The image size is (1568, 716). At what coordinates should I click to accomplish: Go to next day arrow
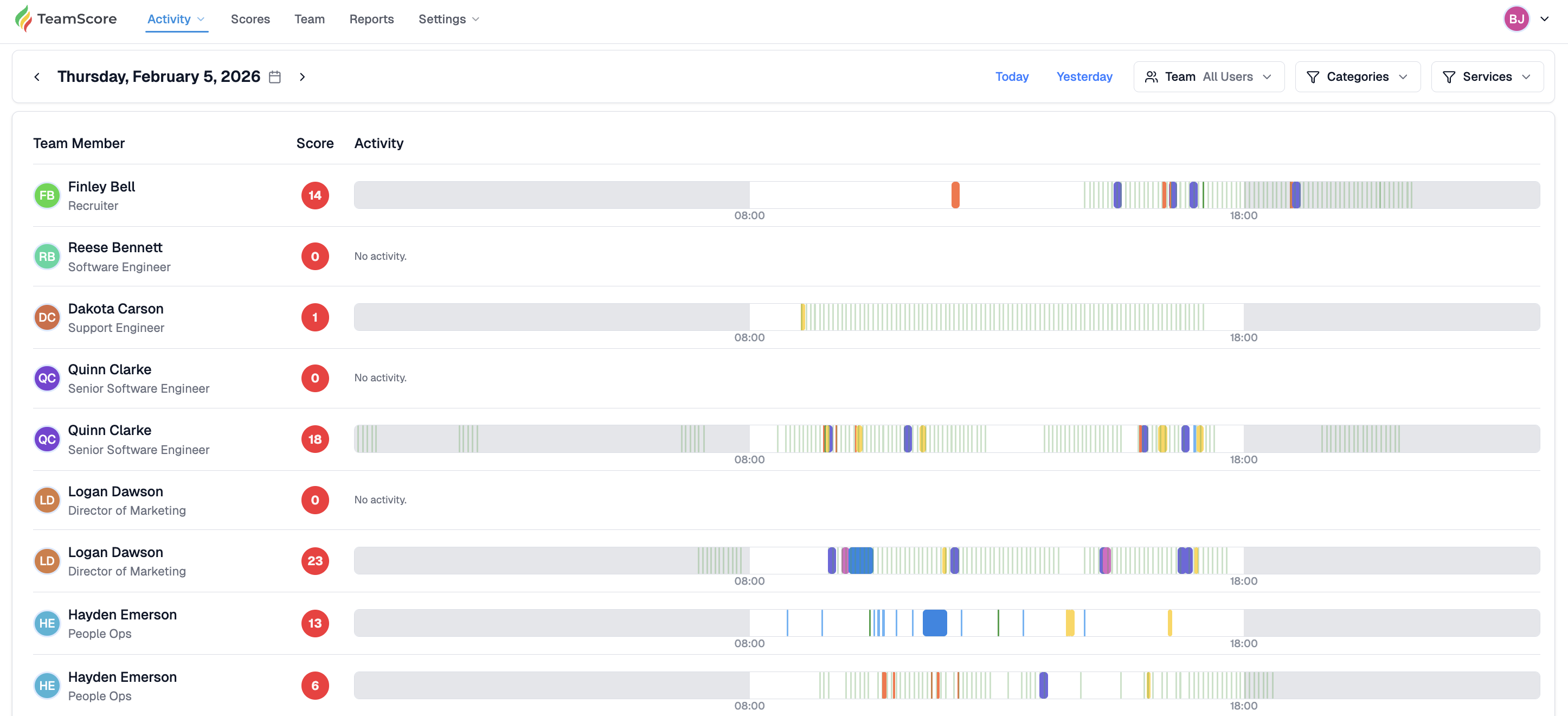tap(303, 76)
